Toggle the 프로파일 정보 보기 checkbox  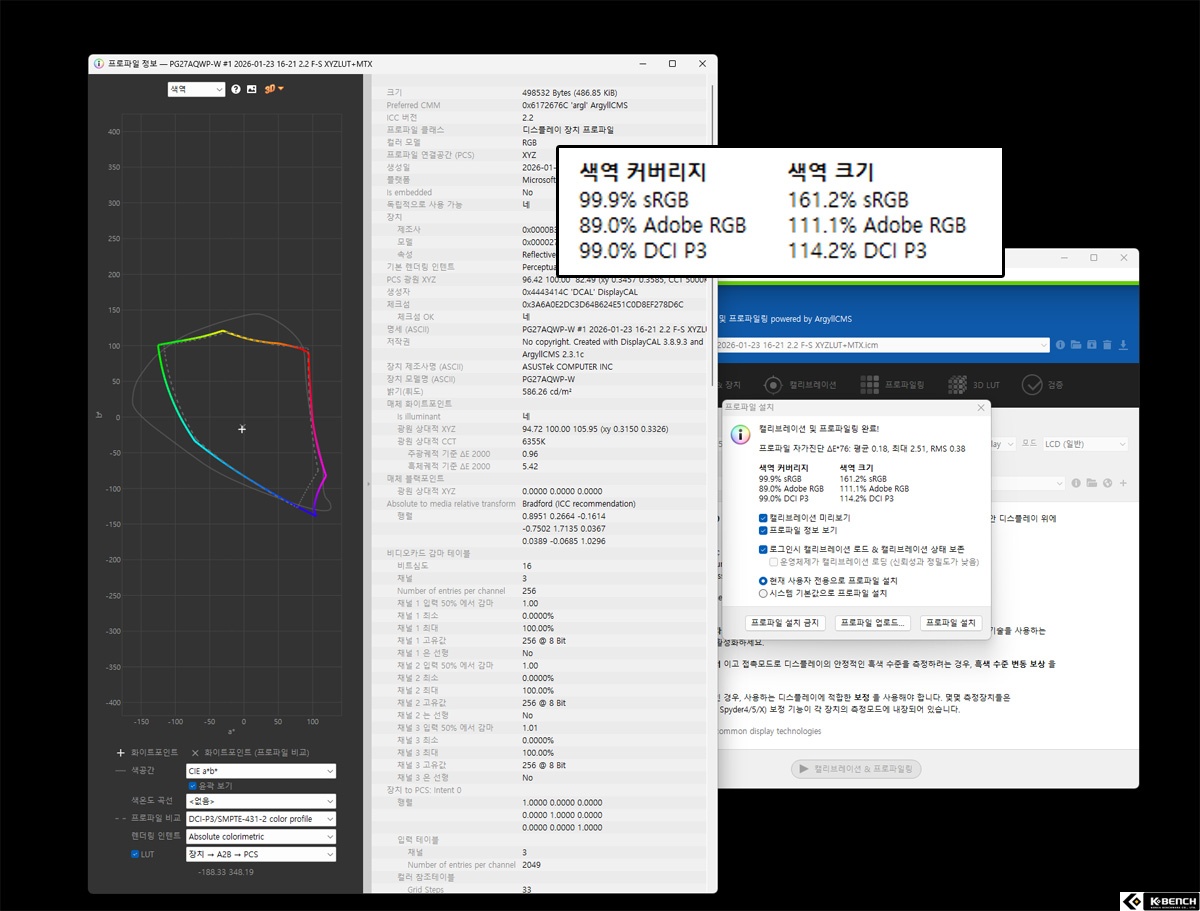pyautogui.click(x=764, y=530)
